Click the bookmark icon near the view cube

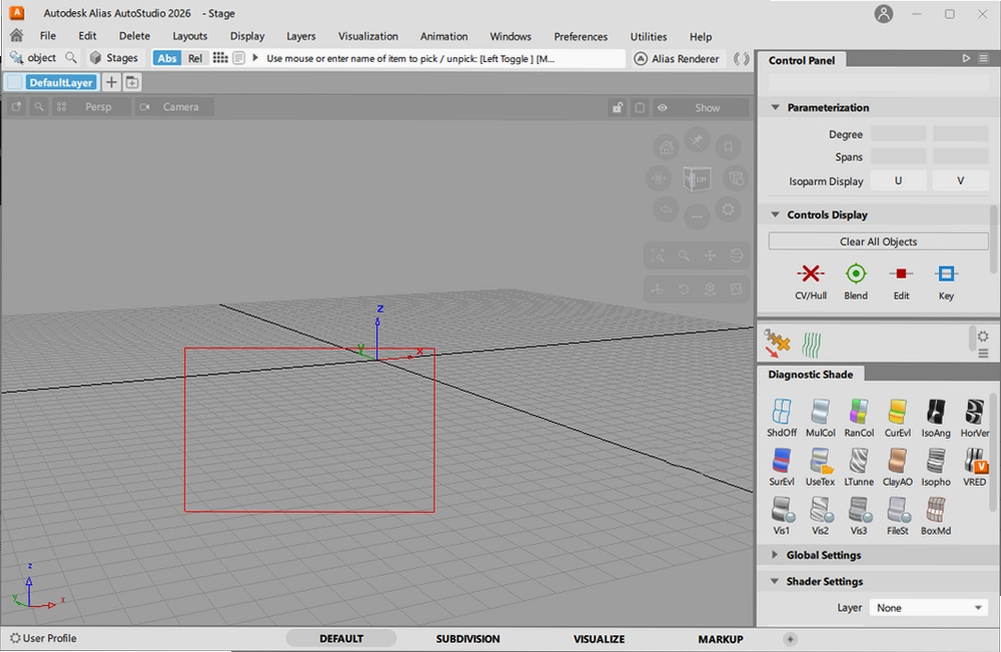point(728,148)
